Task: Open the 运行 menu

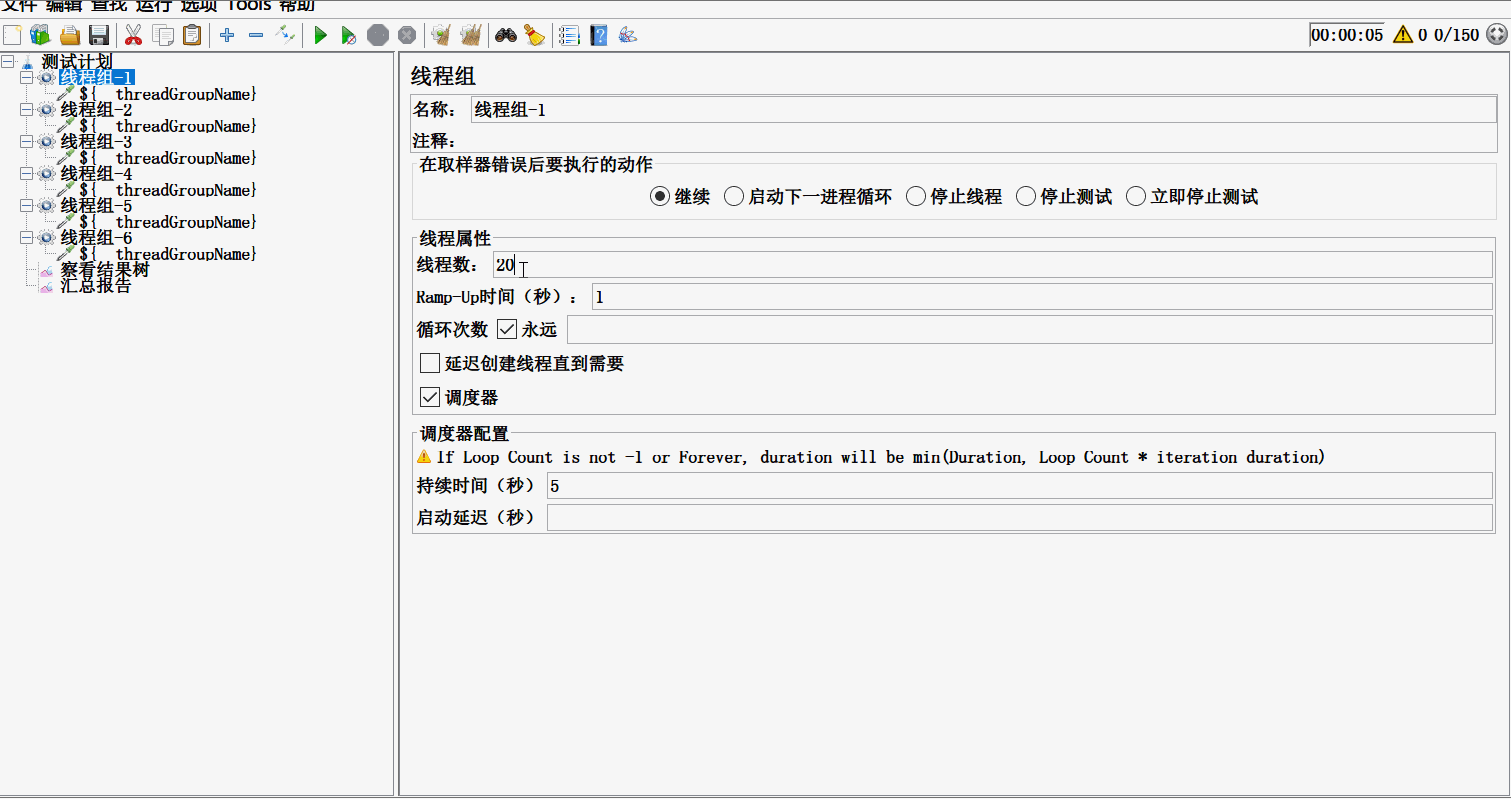Action: [x=153, y=5]
